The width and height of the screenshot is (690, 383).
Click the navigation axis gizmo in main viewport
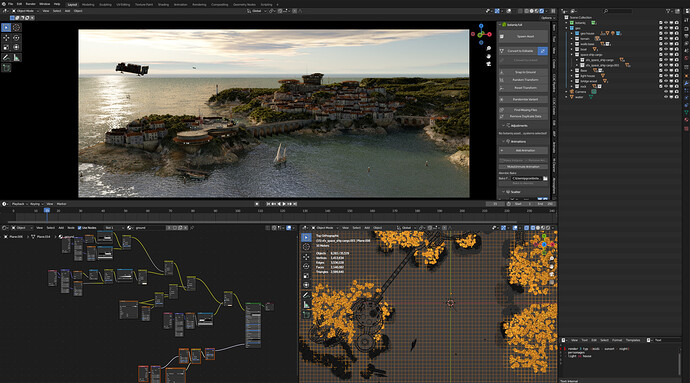(481, 34)
